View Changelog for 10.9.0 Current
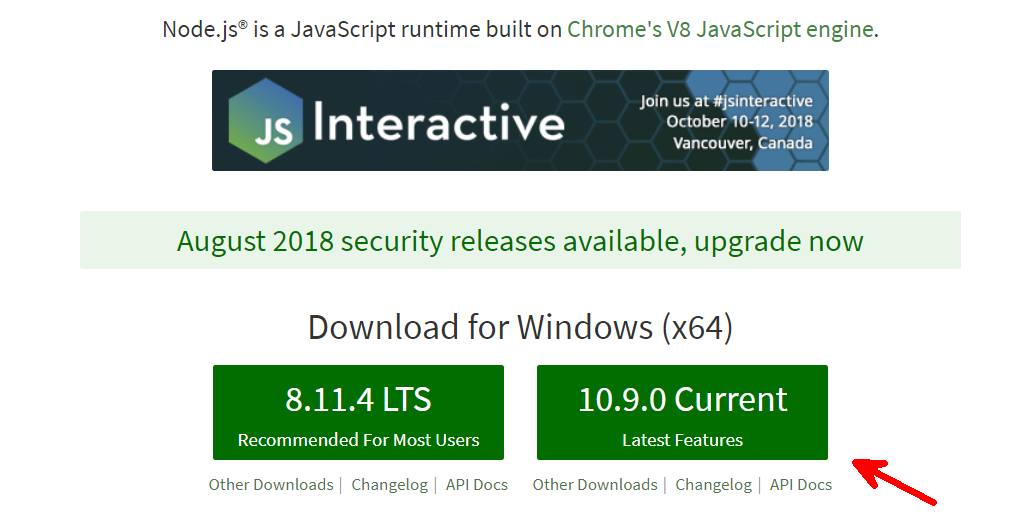Screen dimensions: 1015x518 point(713,484)
